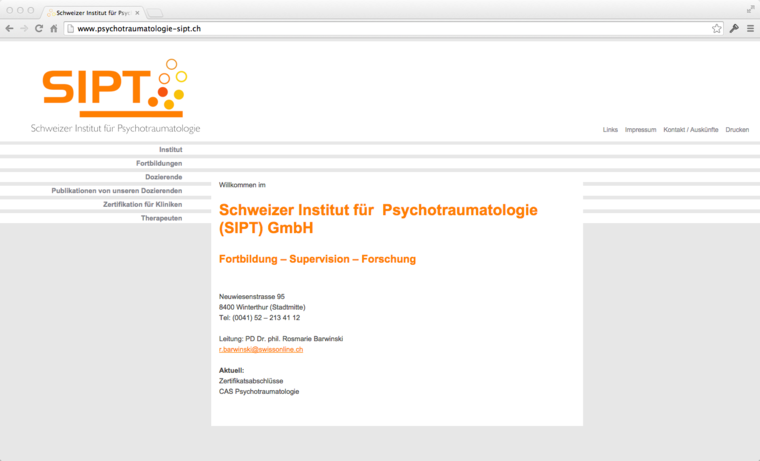Bookmark this page with the star icon
Image resolution: width=760 pixels, height=461 pixels.
716,29
